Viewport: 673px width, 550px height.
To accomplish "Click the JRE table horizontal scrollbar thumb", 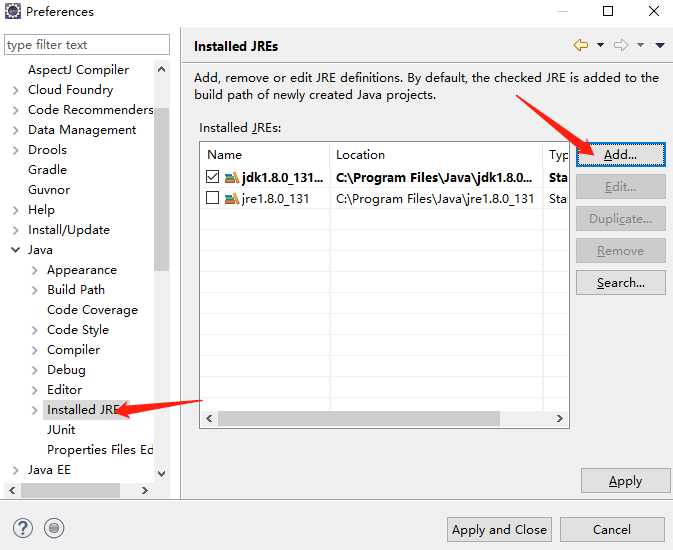I will coord(359,418).
